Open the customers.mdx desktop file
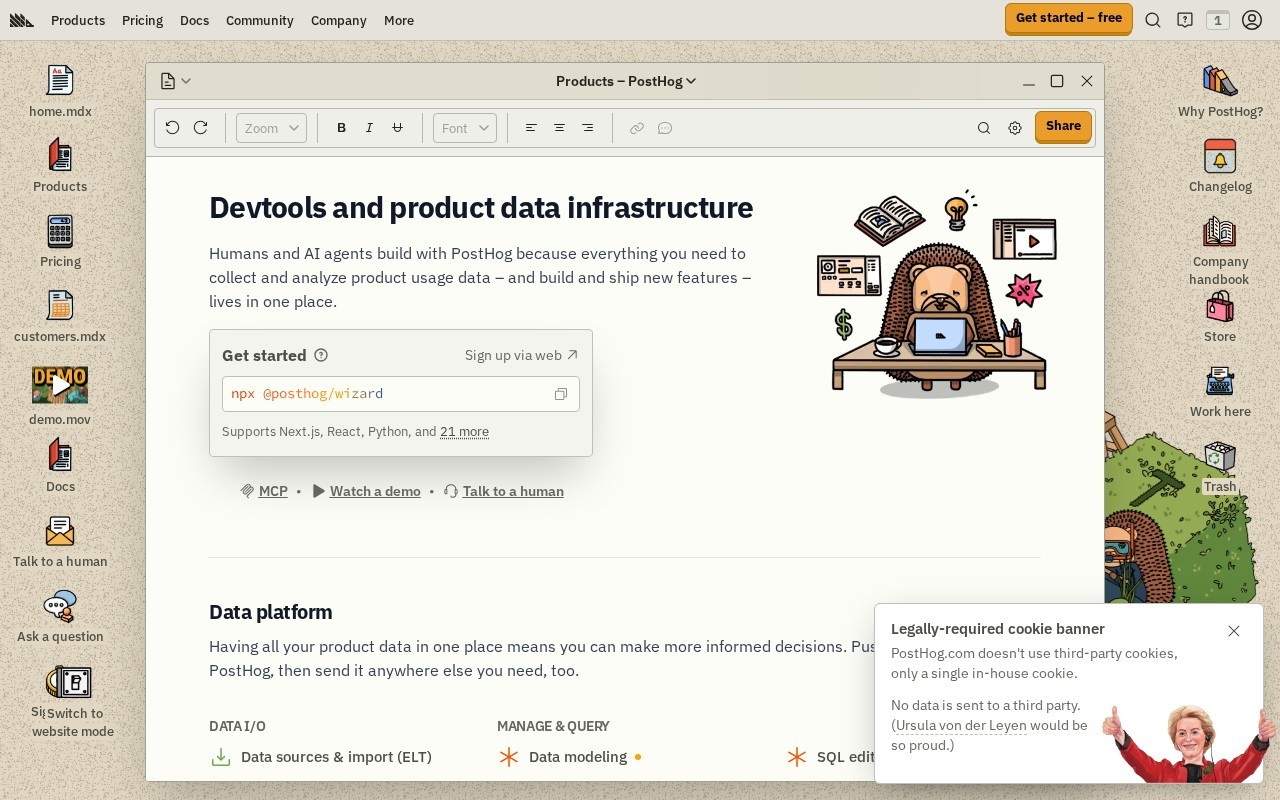Screen dimensions: 1280x800 pos(60,316)
